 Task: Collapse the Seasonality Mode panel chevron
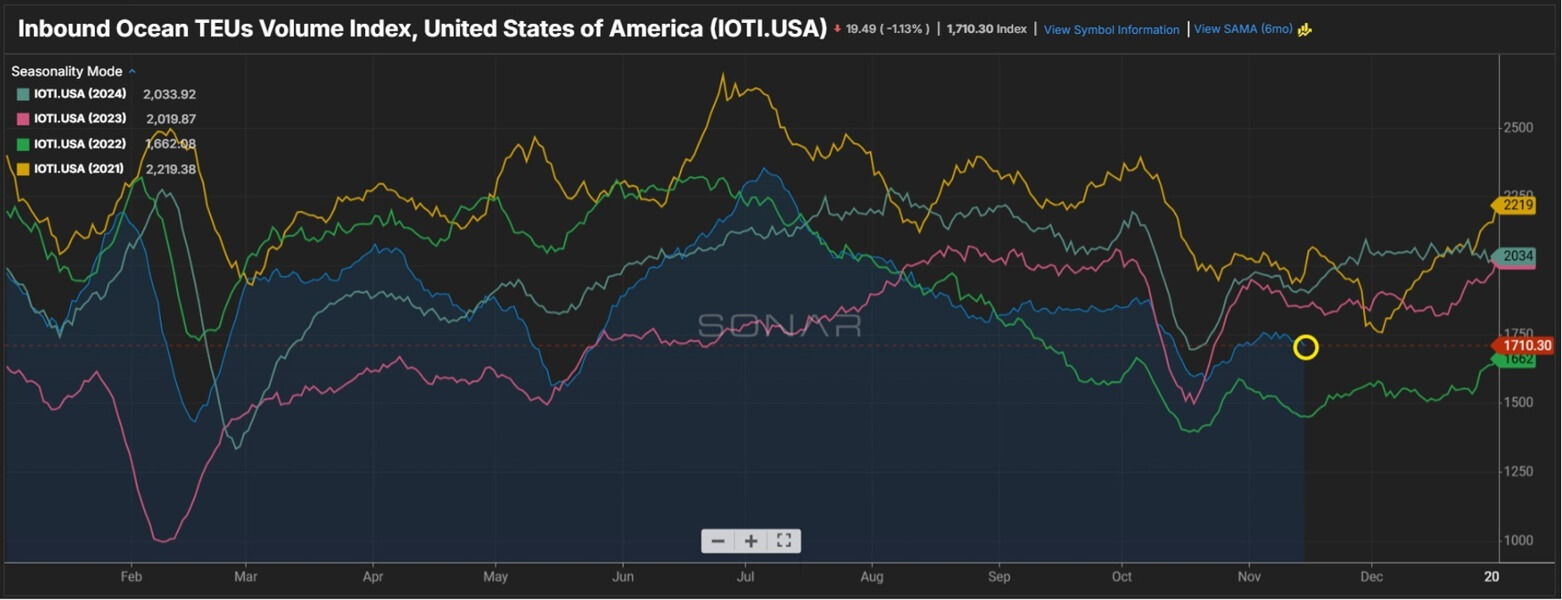[x=131, y=71]
